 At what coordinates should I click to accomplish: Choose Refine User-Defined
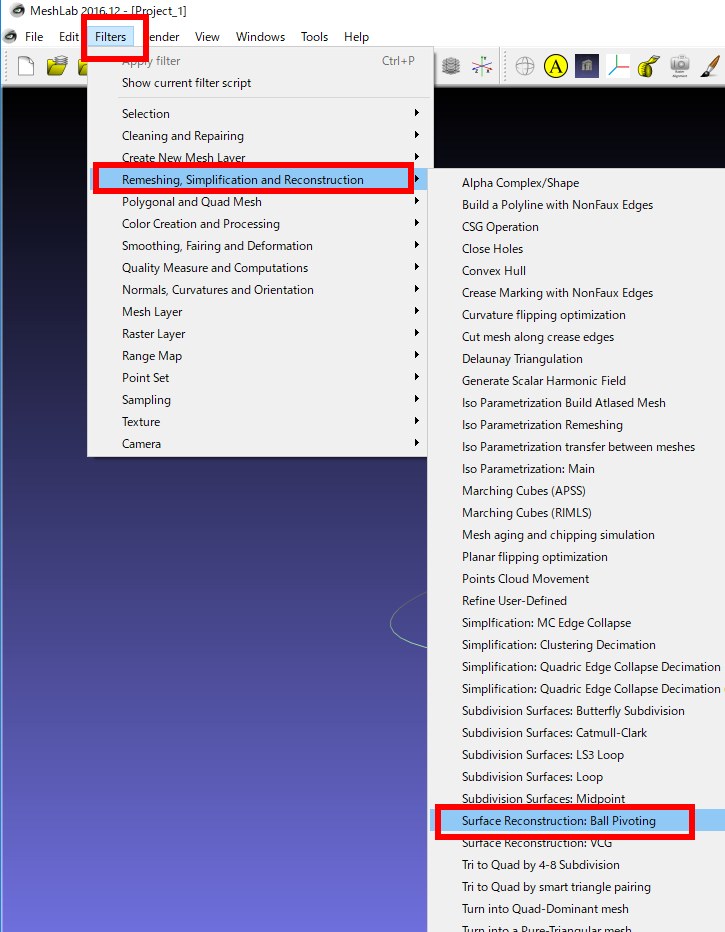click(x=515, y=601)
